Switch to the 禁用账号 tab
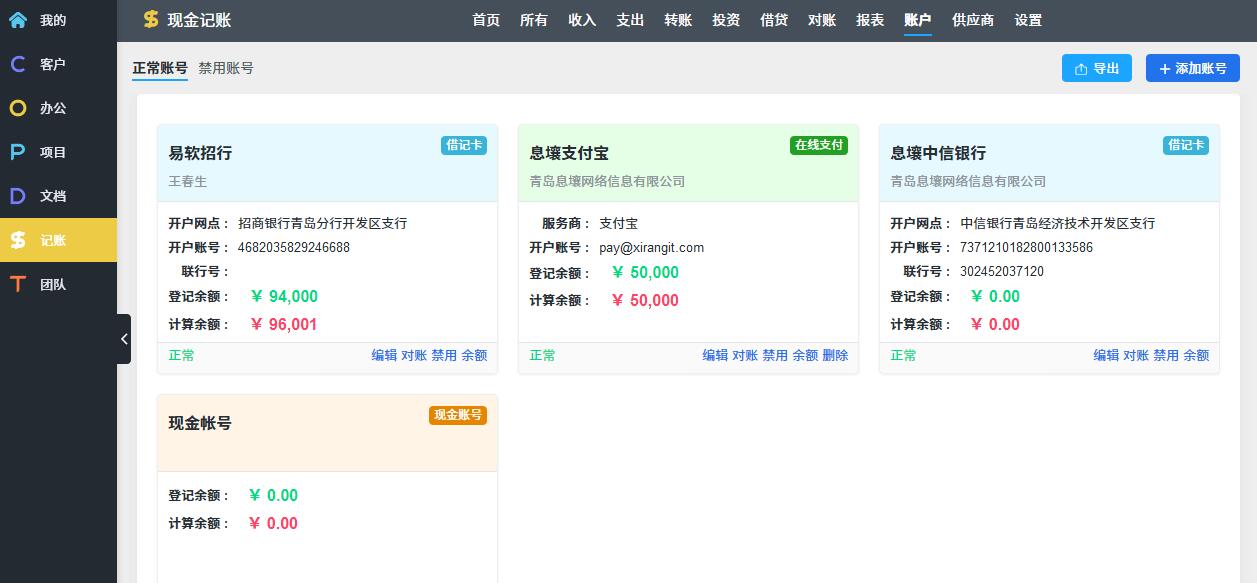 226,68
